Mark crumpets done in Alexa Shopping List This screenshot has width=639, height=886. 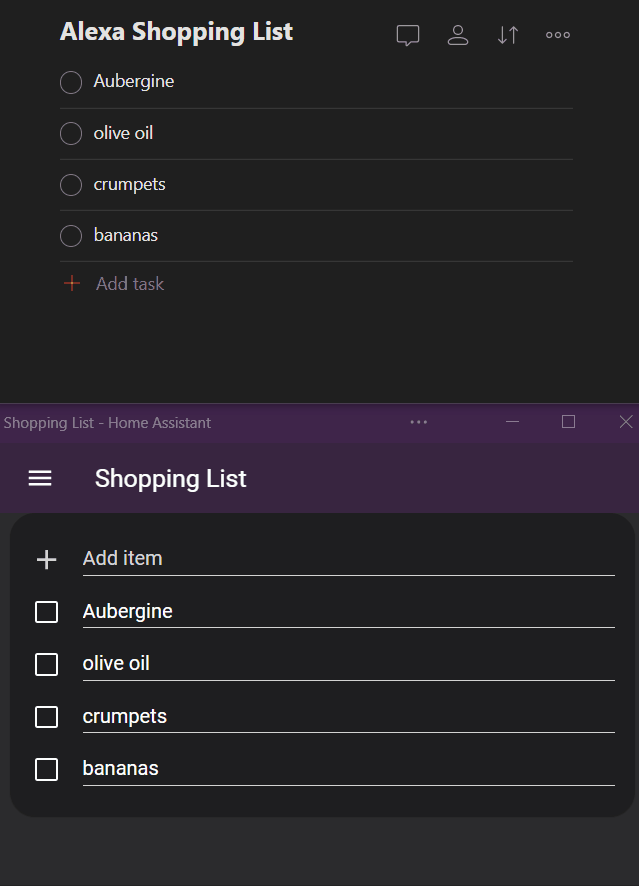point(70,184)
